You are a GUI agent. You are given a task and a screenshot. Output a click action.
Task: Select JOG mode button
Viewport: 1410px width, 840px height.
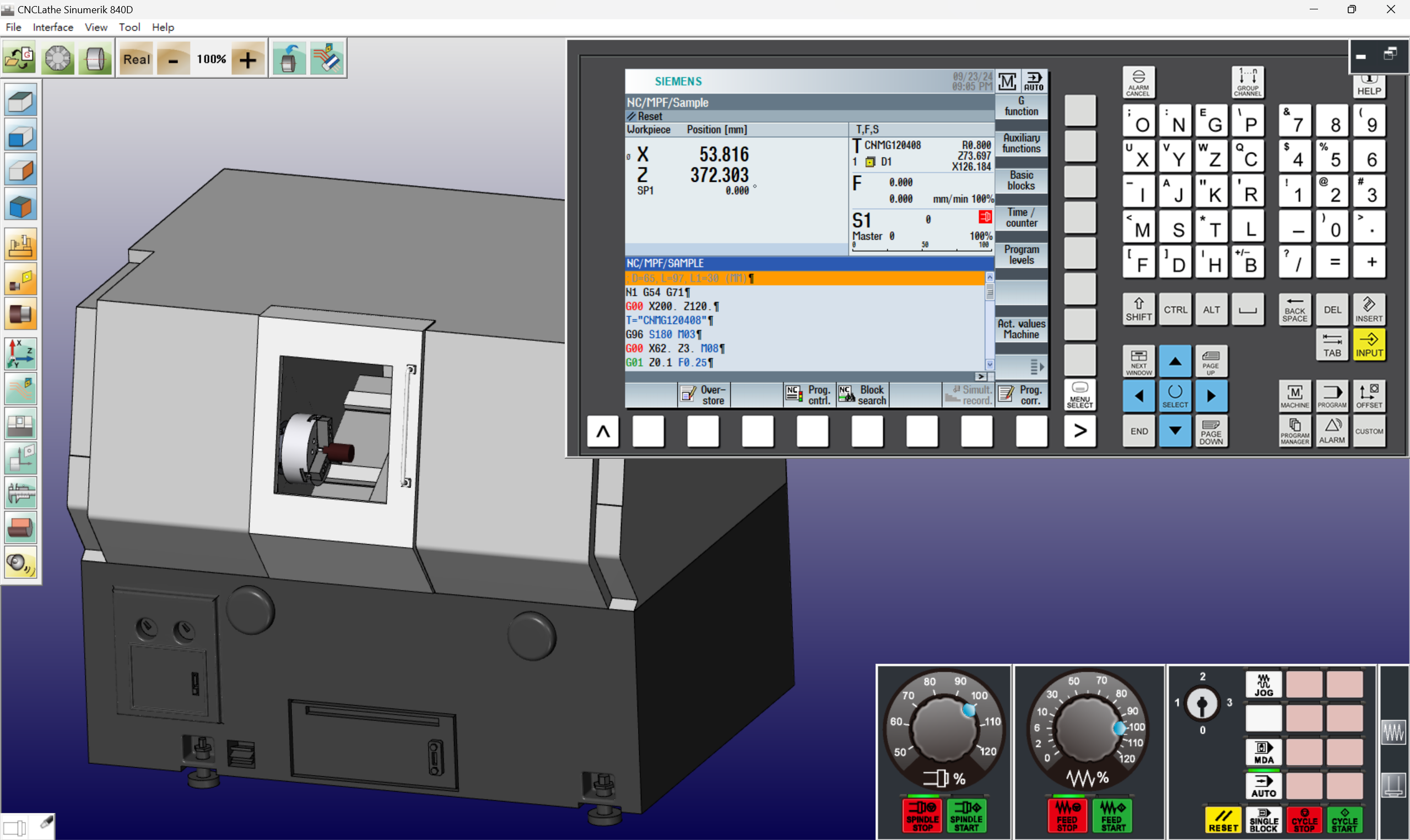click(x=1263, y=685)
